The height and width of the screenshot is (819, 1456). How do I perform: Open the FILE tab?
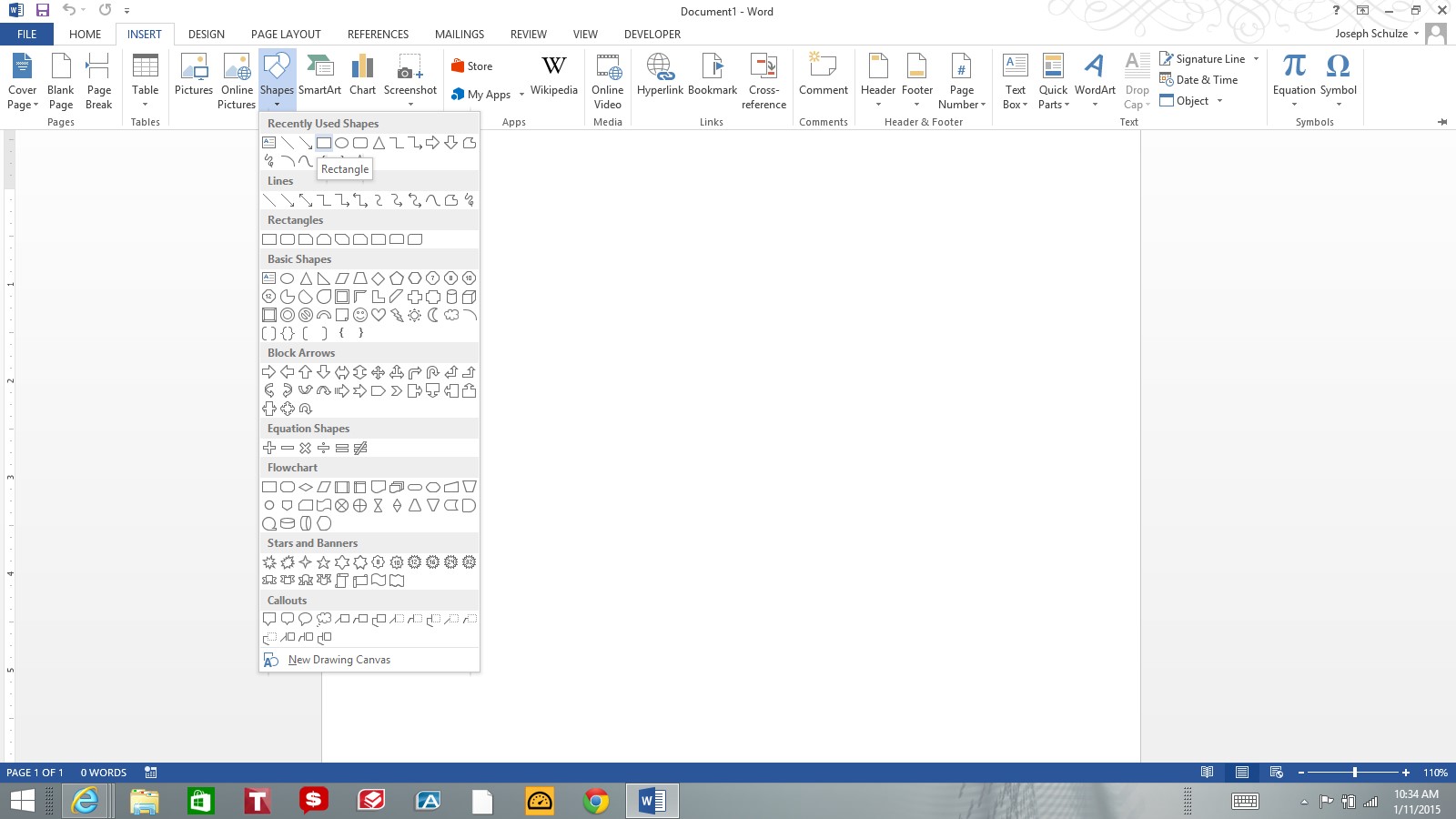pyautogui.click(x=27, y=35)
